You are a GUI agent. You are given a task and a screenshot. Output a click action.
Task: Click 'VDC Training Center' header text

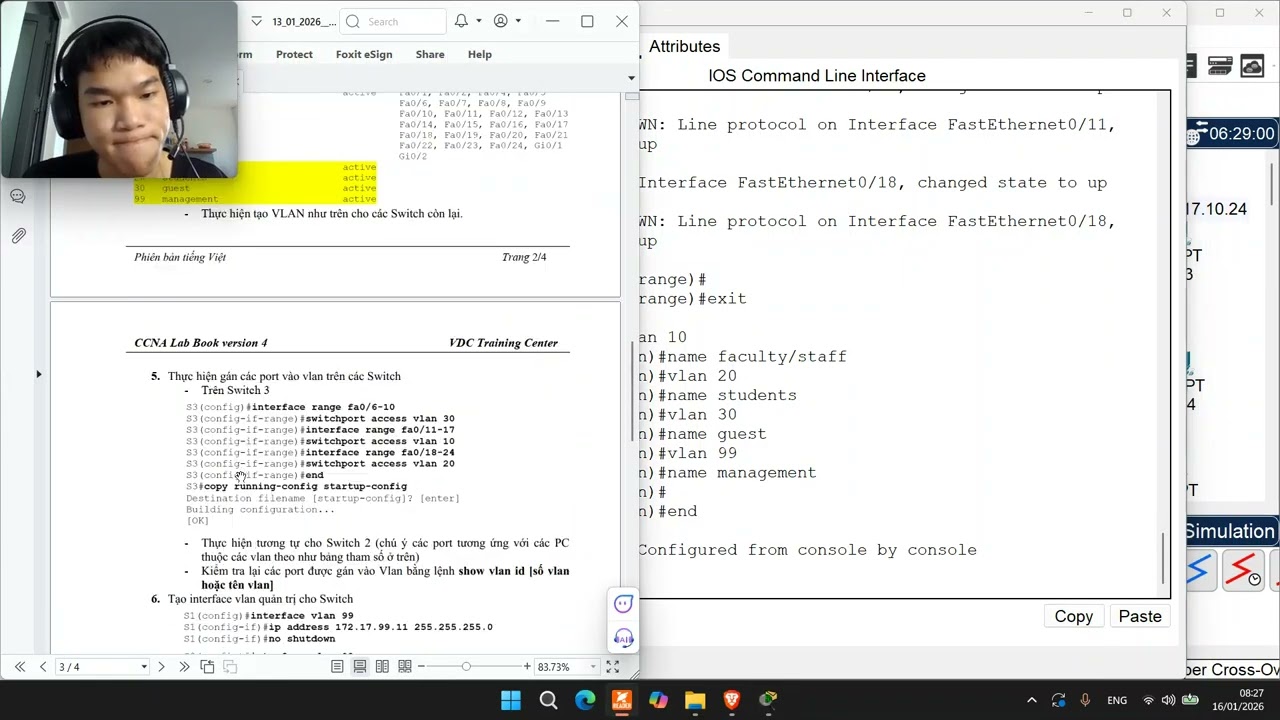tap(503, 343)
